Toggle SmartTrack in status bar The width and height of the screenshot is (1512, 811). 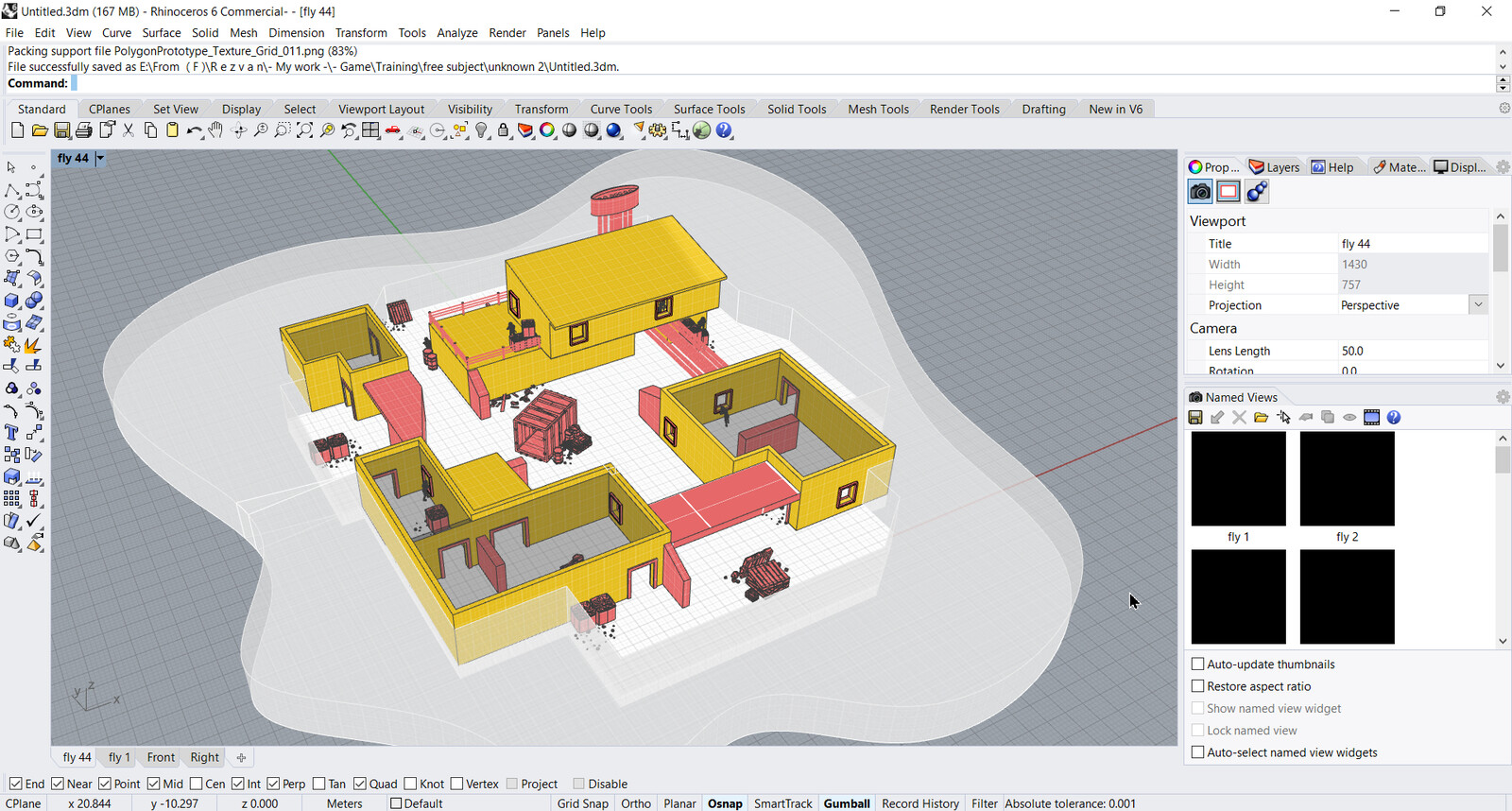coord(783,803)
